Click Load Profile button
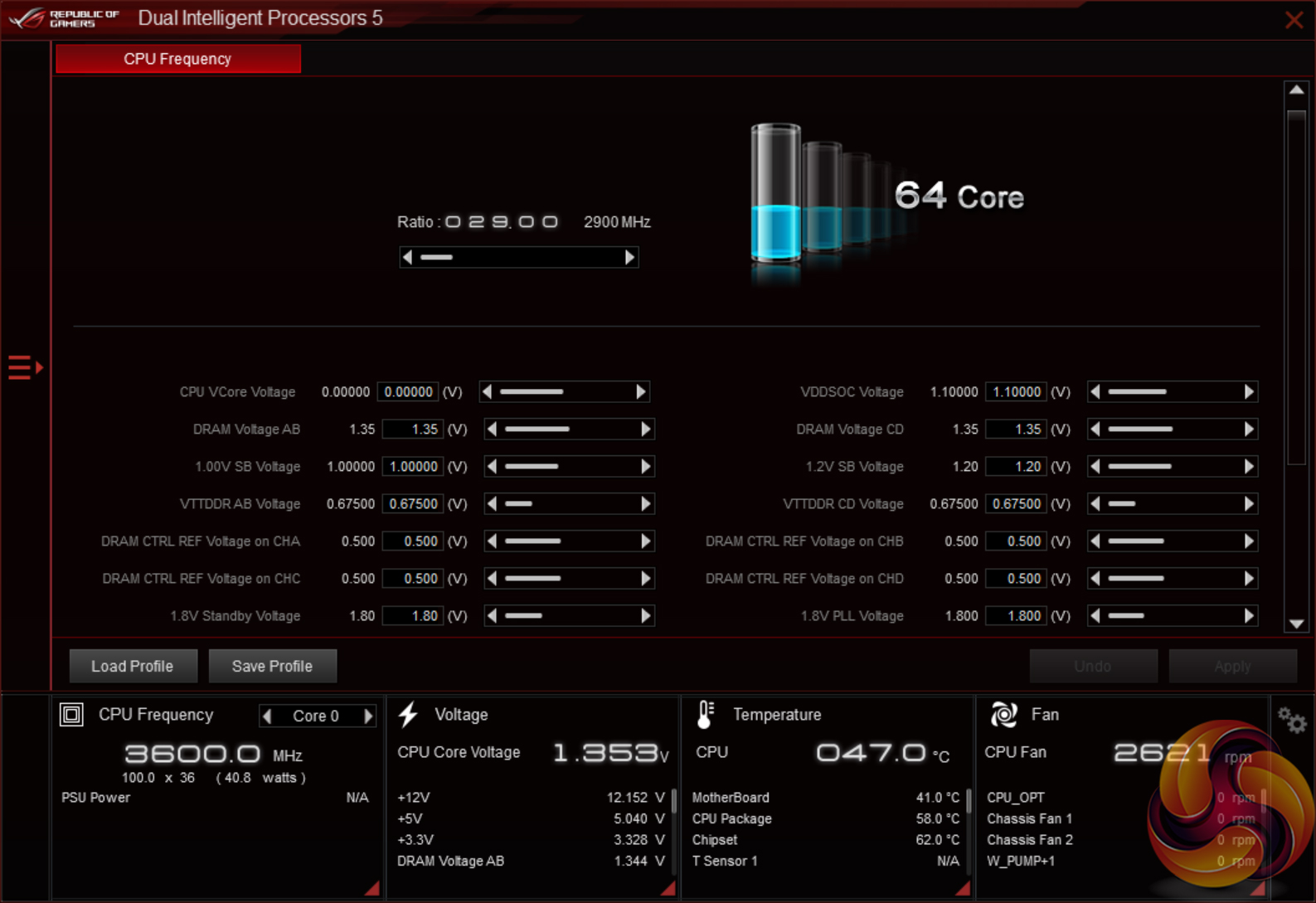This screenshot has height=903, width=1316. click(133, 666)
